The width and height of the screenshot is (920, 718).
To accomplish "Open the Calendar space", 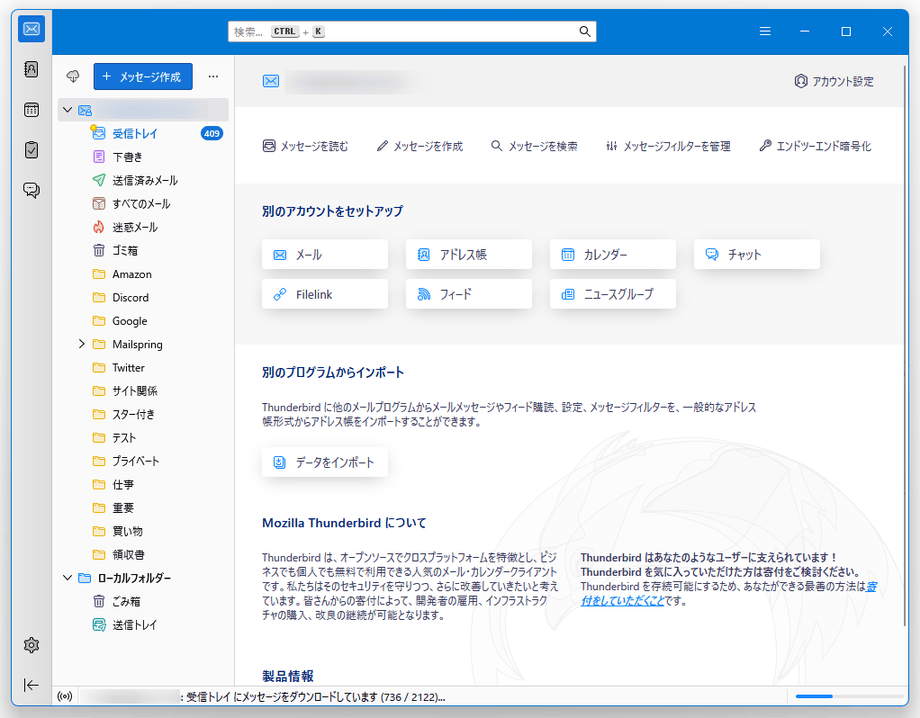I will pyautogui.click(x=32, y=110).
